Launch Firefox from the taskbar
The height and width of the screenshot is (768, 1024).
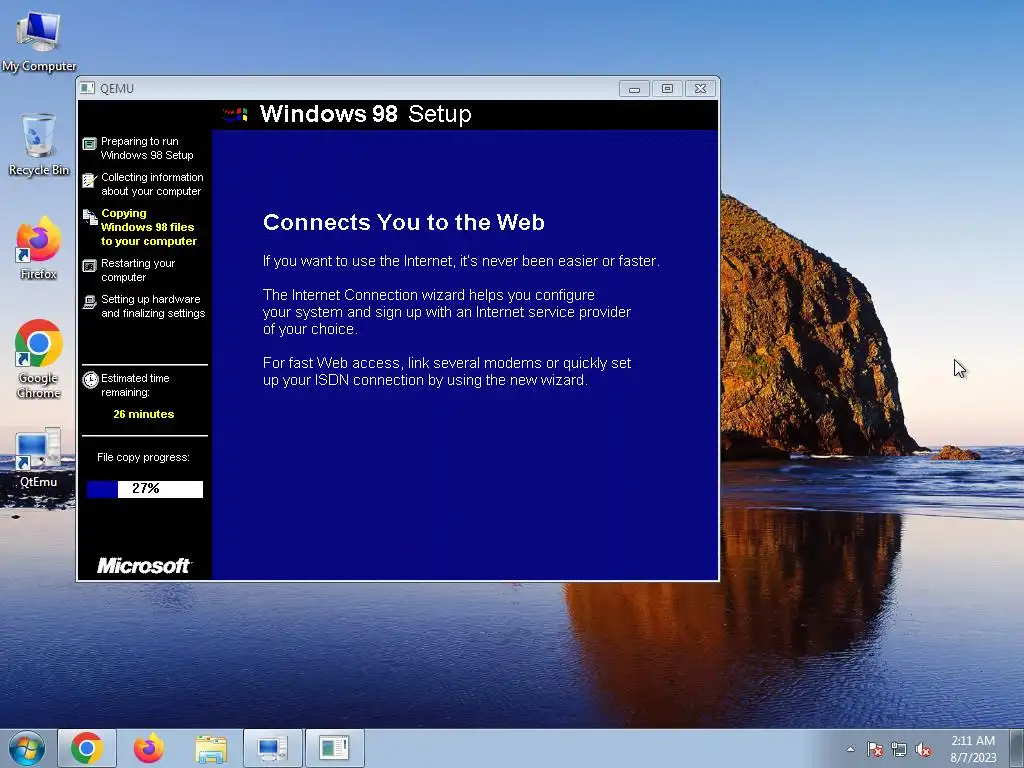tap(149, 748)
